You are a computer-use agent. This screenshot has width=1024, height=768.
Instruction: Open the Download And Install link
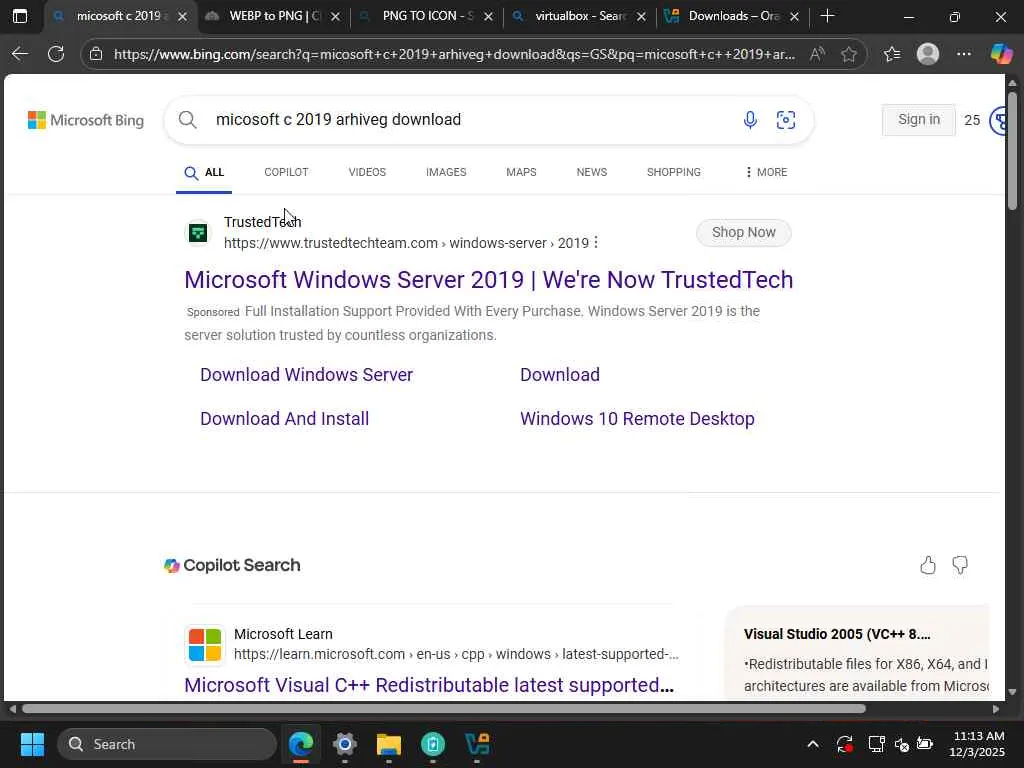pos(285,419)
